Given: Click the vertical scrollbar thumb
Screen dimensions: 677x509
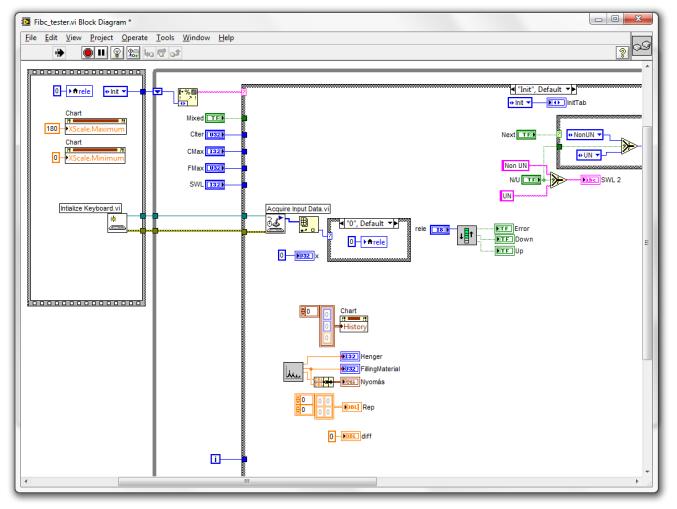Looking at the screenshot, I should click(646, 243).
